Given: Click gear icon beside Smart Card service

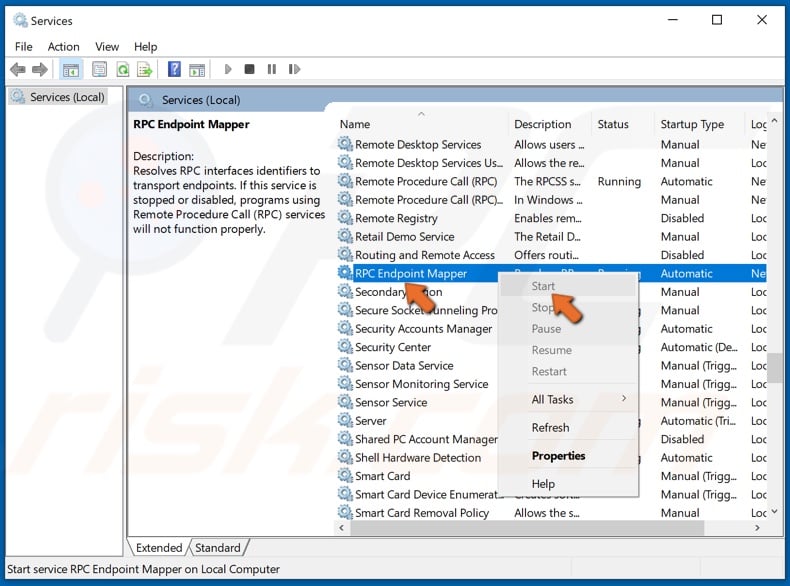Looking at the screenshot, I should (345, 475).
